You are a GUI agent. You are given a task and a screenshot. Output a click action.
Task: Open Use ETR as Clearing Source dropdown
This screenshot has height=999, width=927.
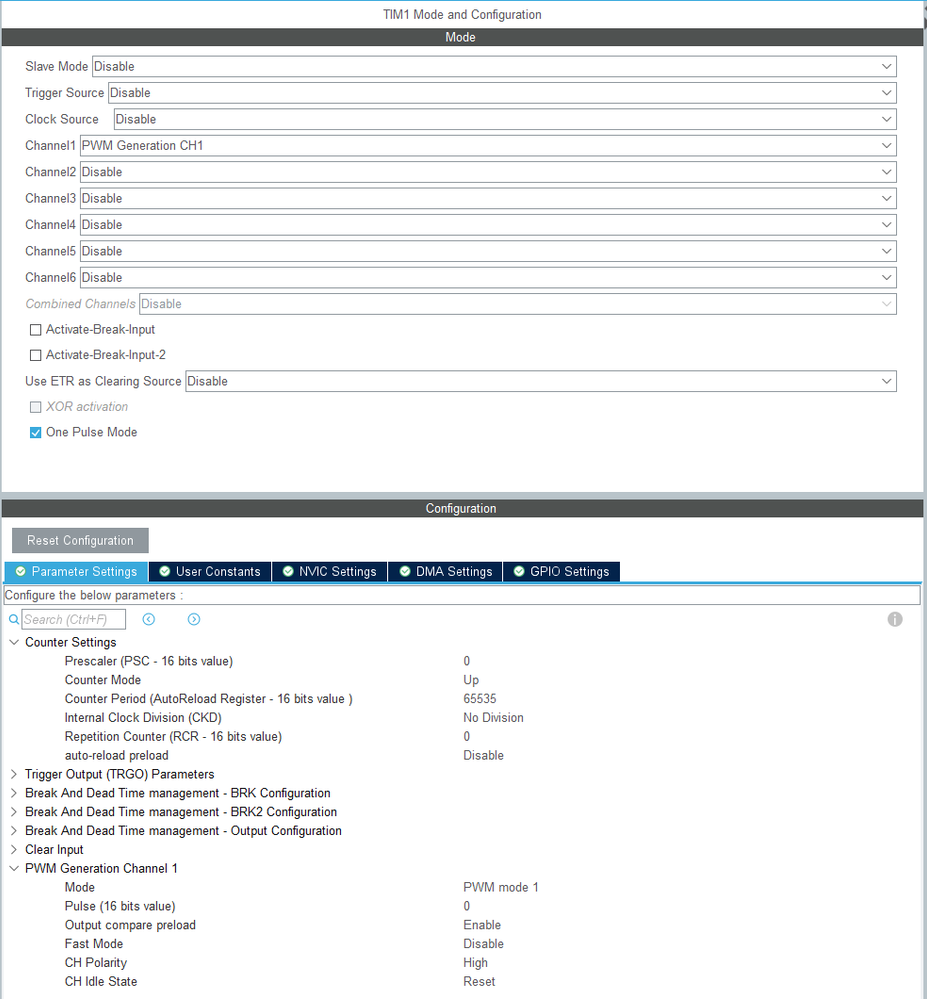coord(541,382)
